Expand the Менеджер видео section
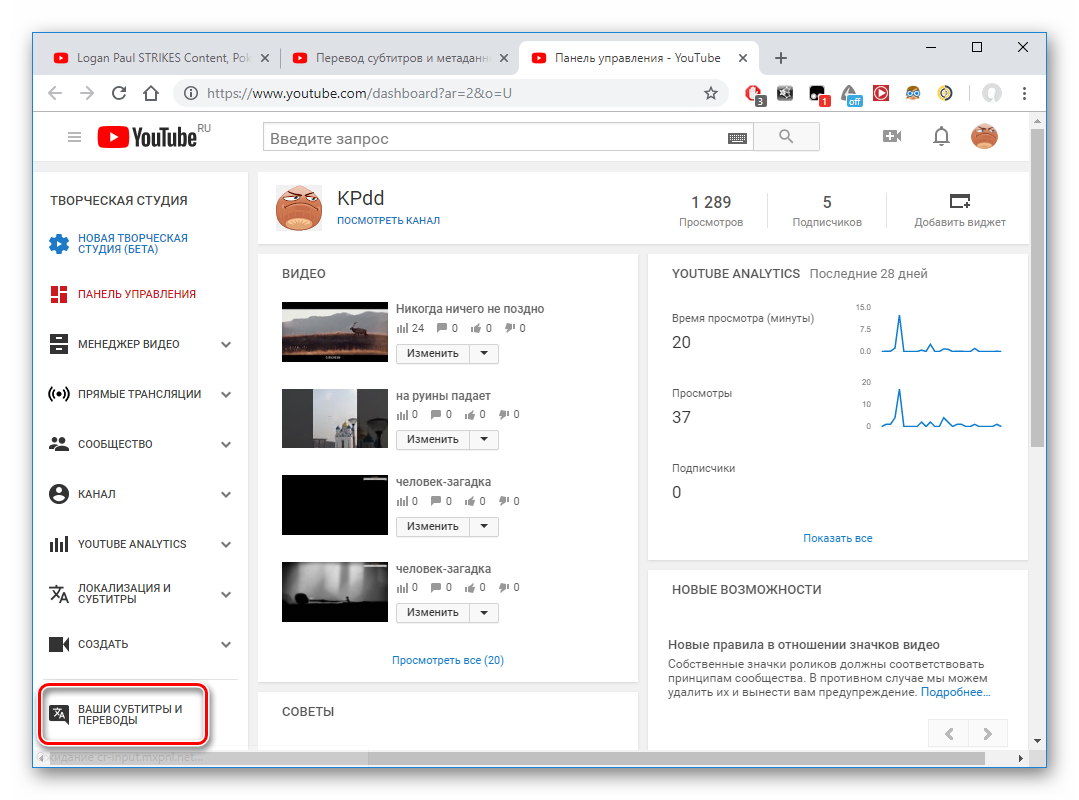The width and height of the screenshot is (1079, 800). [x=226, y=345]
